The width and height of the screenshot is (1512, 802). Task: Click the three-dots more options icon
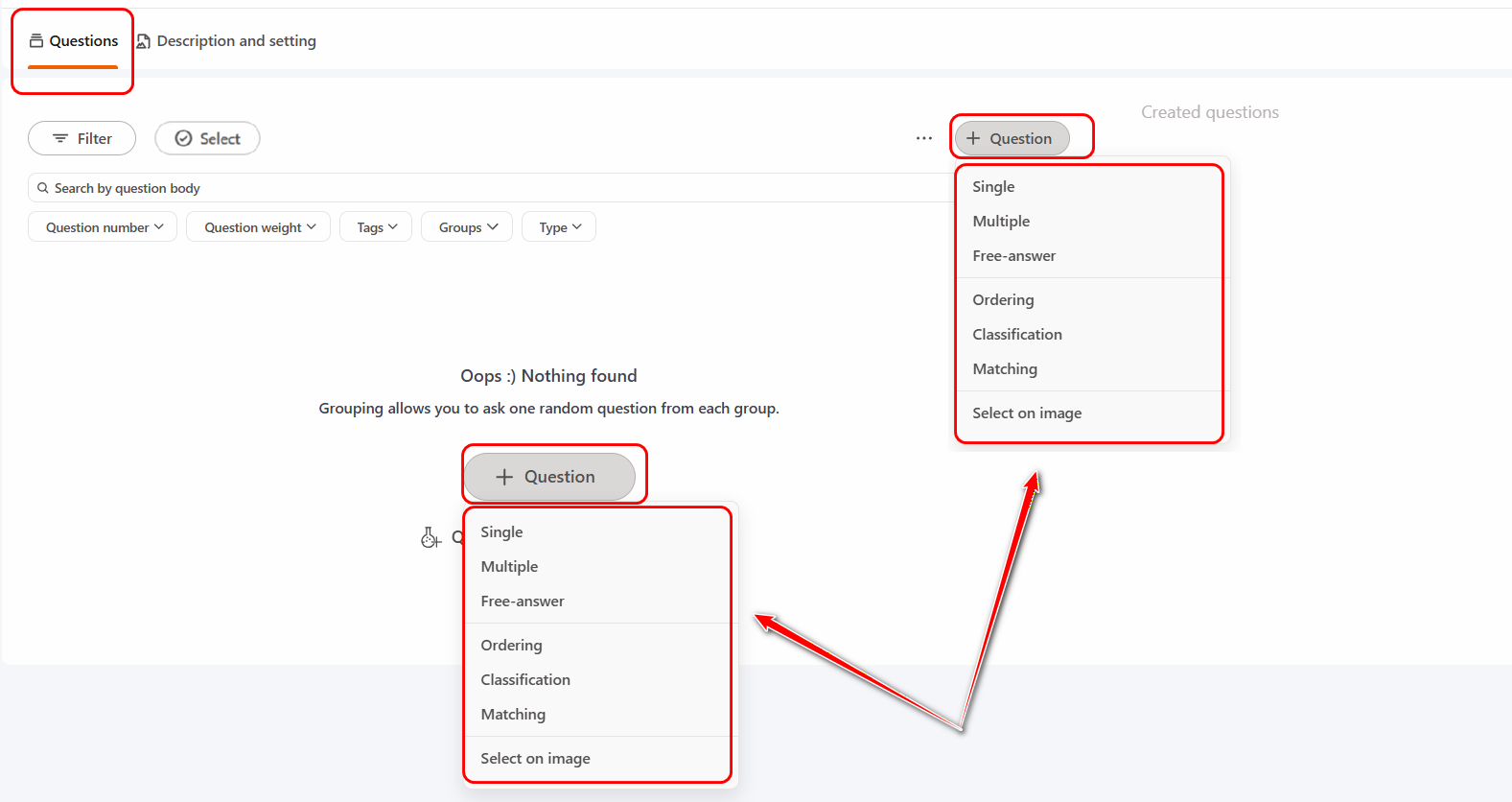click(923, 138)
